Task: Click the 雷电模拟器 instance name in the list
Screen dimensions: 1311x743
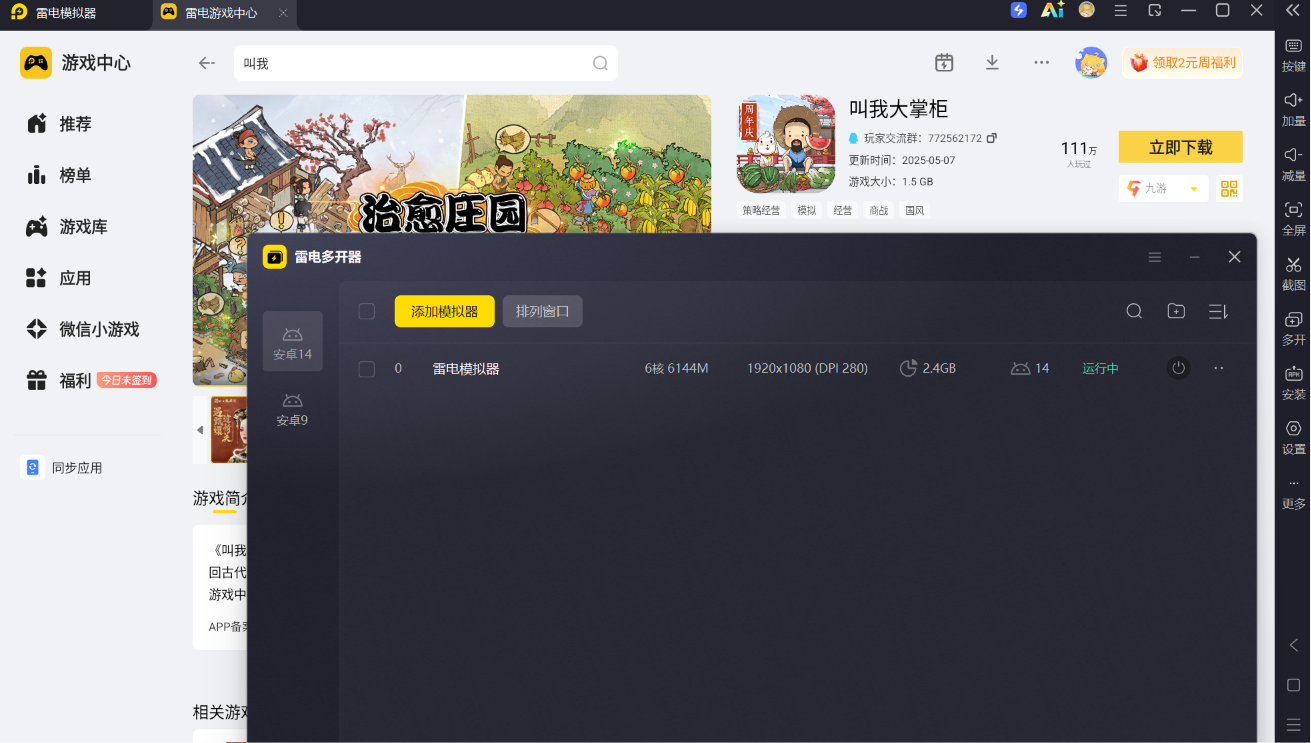Action: pyautogui.click(x=466, y=368)
